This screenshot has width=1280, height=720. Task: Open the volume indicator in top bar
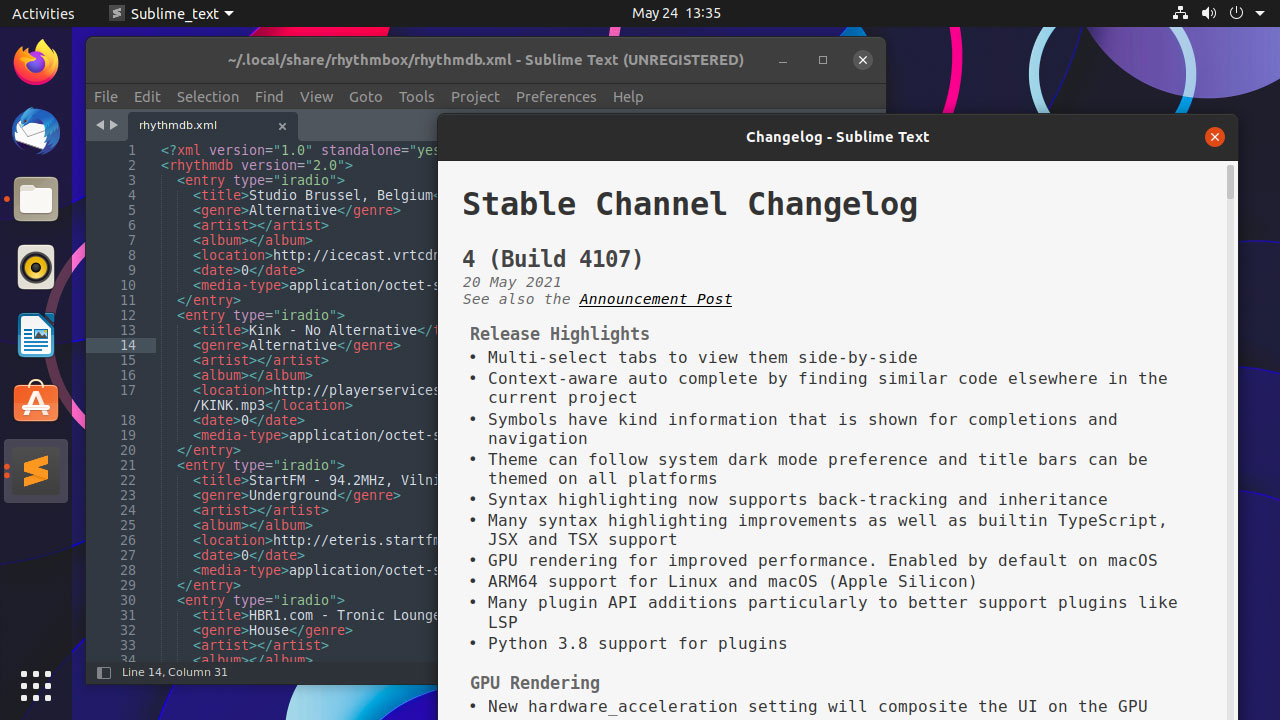pyautogui.click(x=1208, y=13)
